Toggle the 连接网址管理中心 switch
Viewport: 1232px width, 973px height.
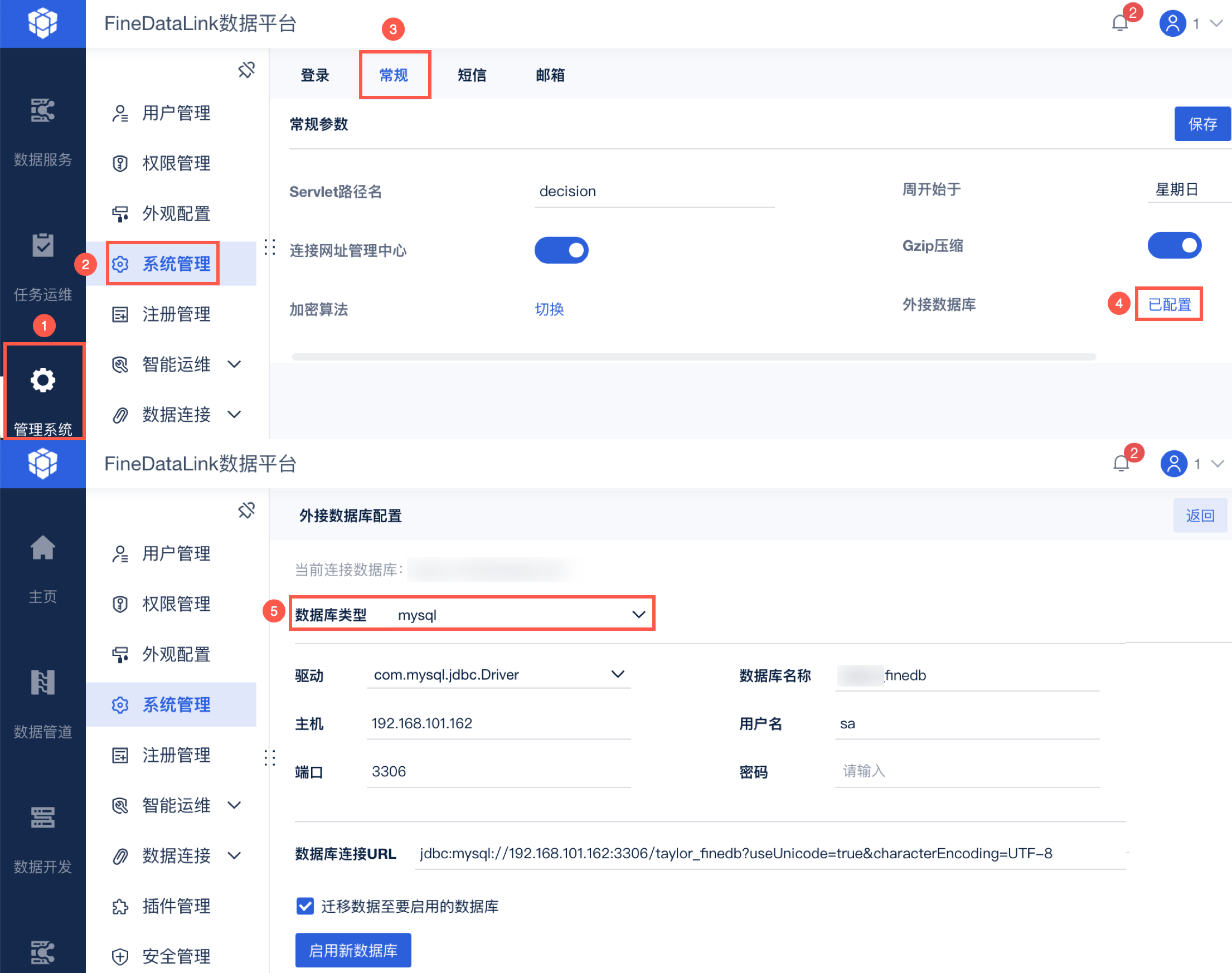click(561, 250)
